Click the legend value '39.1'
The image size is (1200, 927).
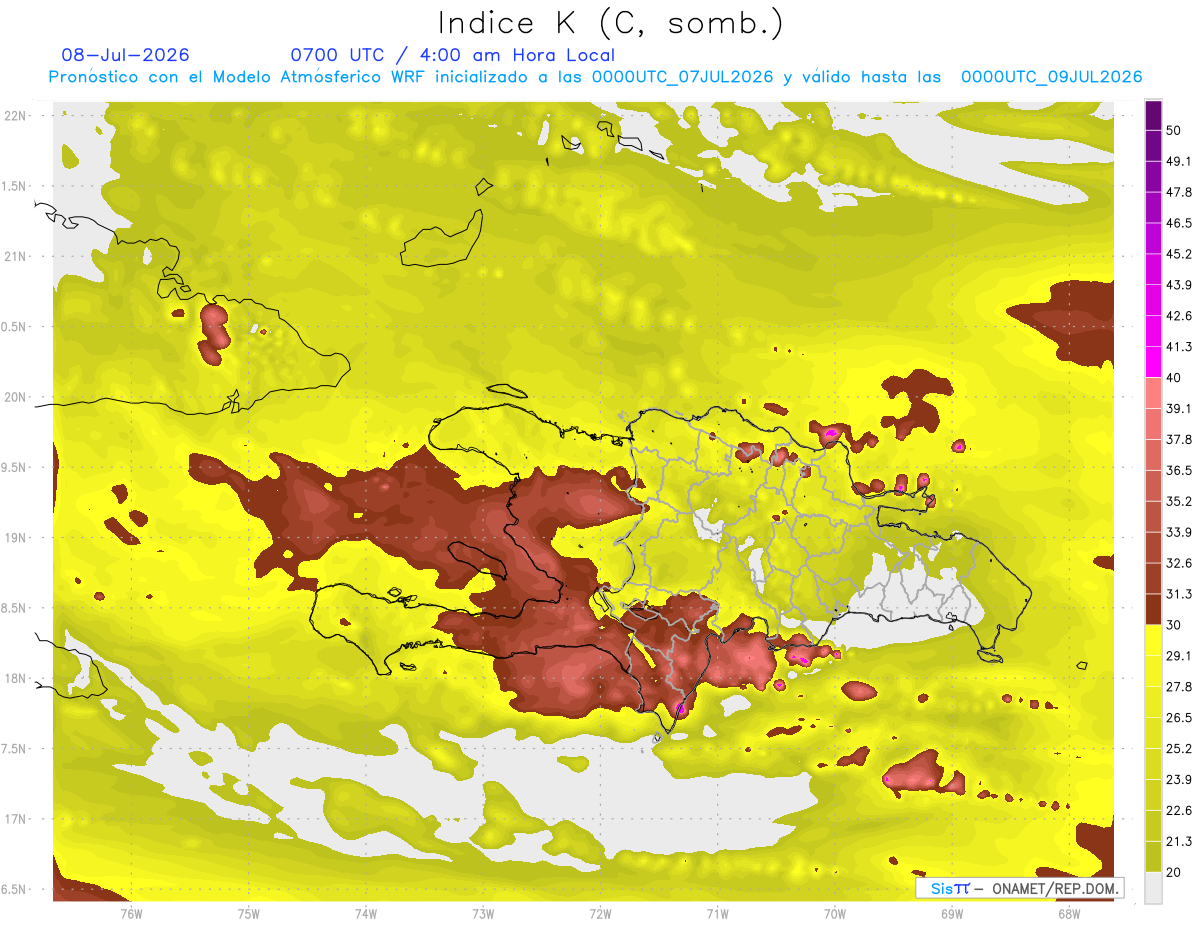(x=1179, y=408)
